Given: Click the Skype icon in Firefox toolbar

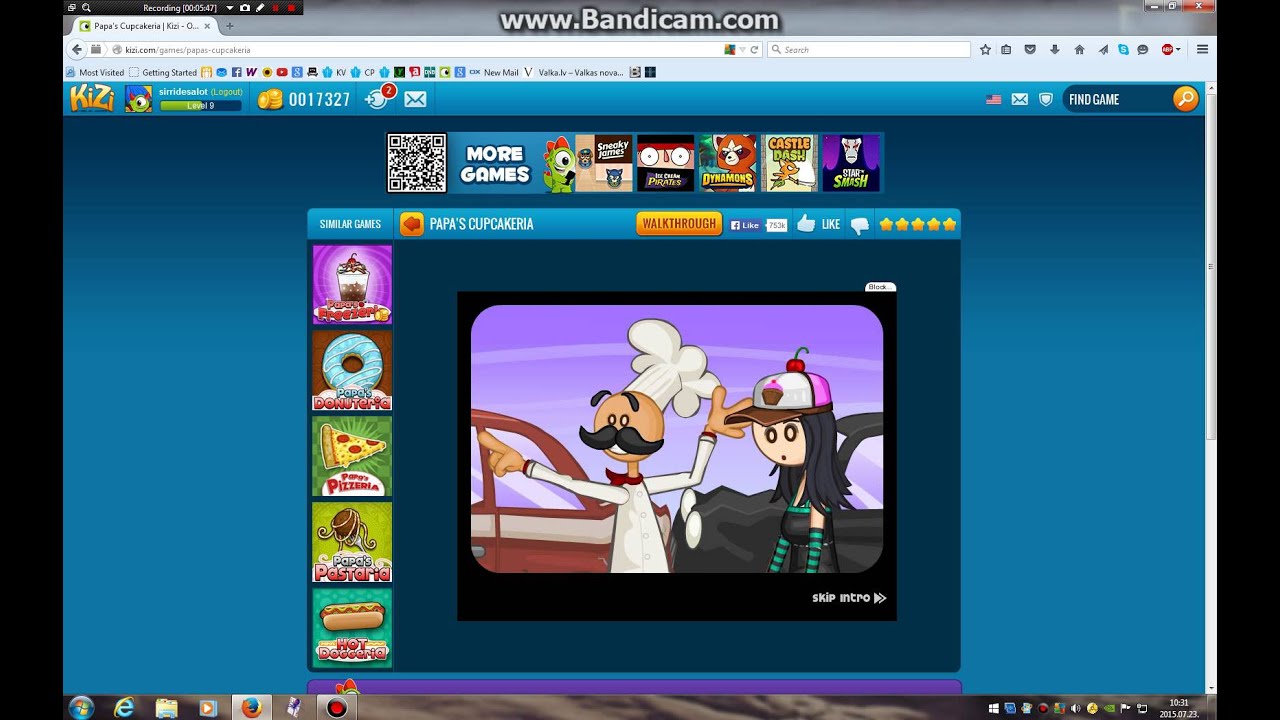Looking at the screenshot, I should [1124, 49].
